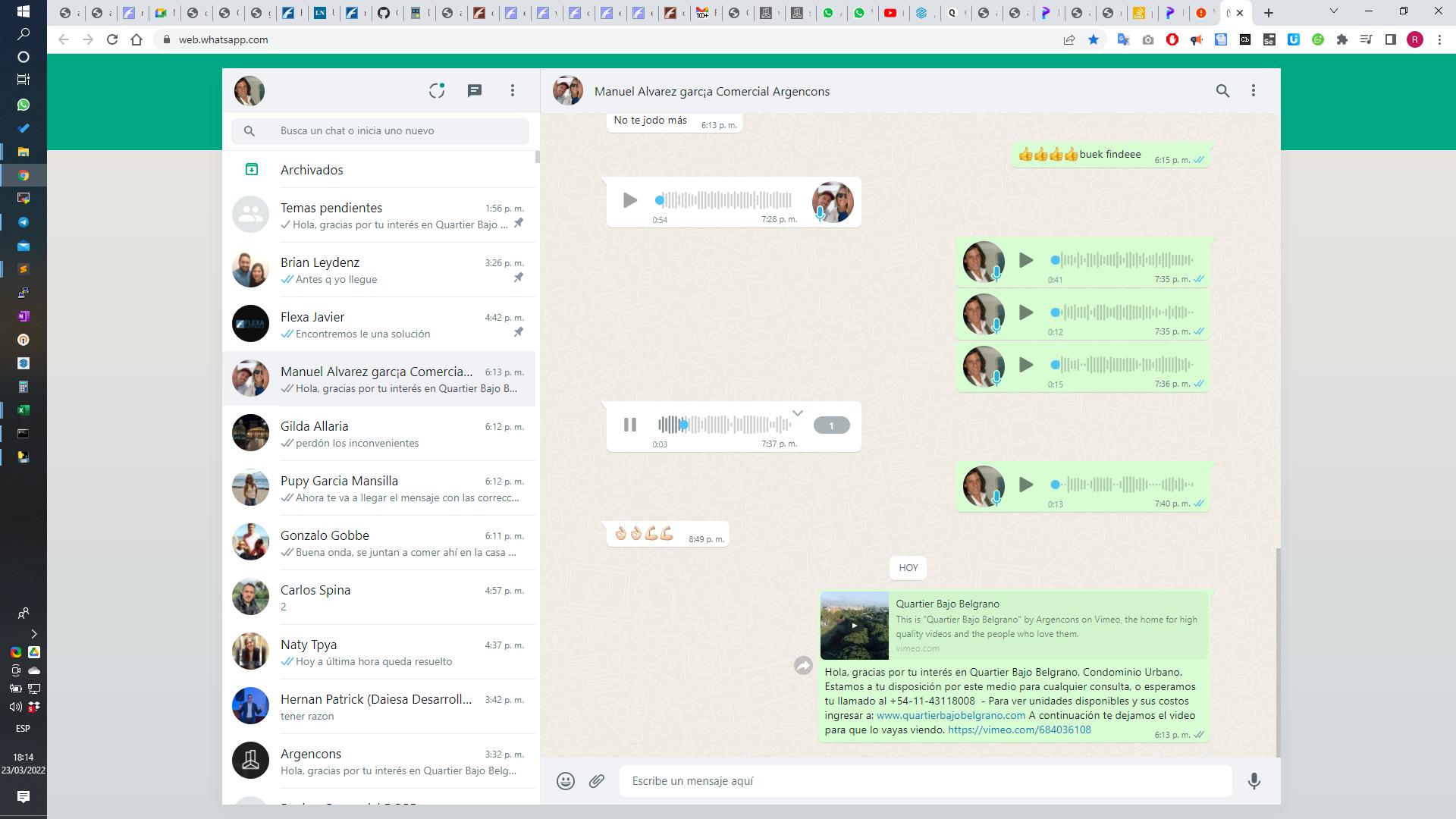Image resolution: width=1456 pixels, height=819 pixels.
Task: Open Chrome profile avatar R
Action: click(x=1415, y=39)
